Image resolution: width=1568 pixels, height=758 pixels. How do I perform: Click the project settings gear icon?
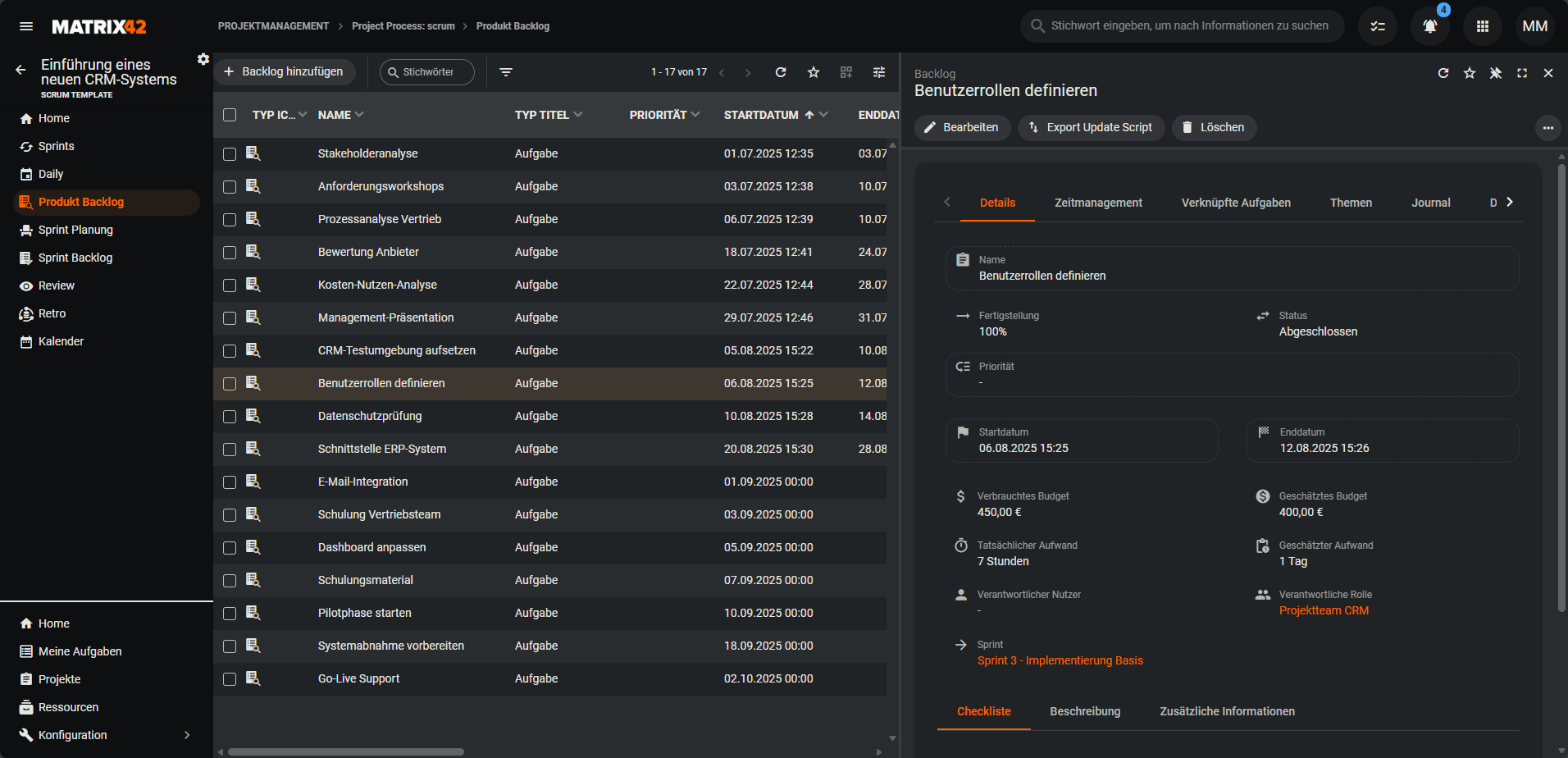point(203,59)
